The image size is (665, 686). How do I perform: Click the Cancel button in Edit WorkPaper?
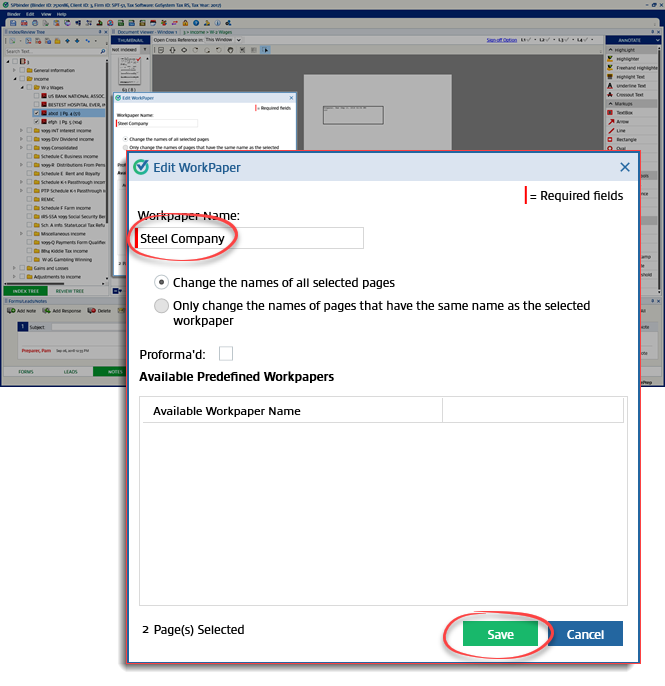(585, 634)
